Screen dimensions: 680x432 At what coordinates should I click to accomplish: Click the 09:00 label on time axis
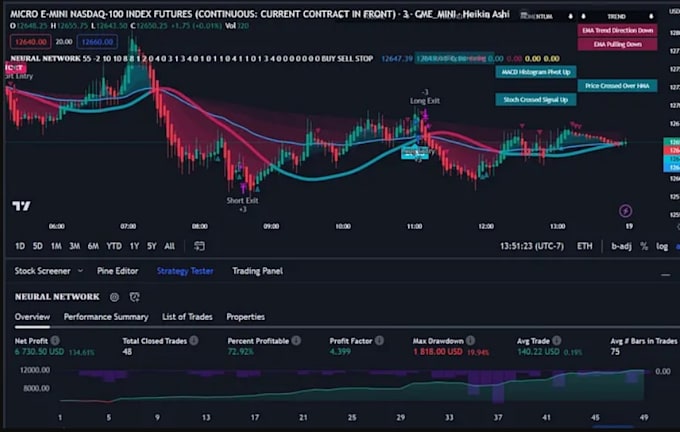pyautogui.click(x=271, y=226)
